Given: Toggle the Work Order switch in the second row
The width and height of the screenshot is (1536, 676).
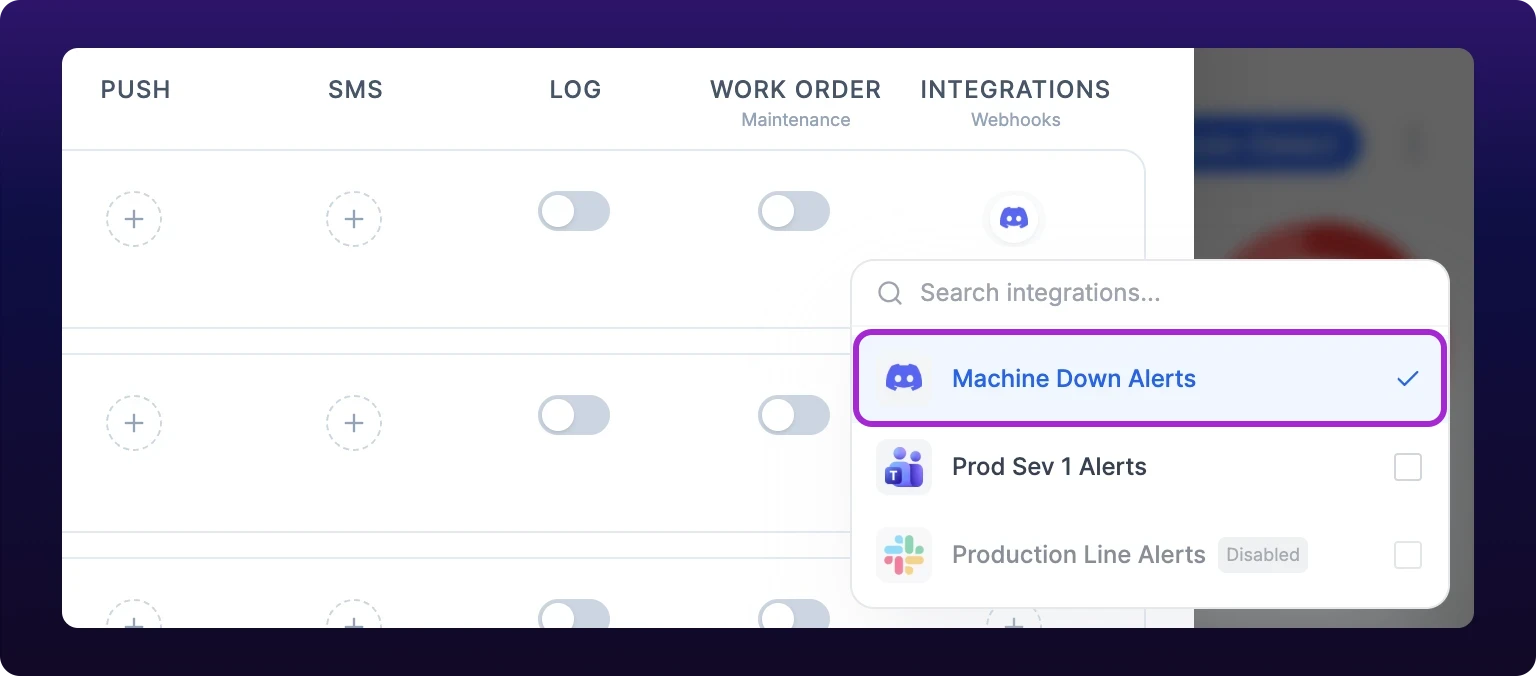Looking at the screenshot, I should [x=794, y=415].
